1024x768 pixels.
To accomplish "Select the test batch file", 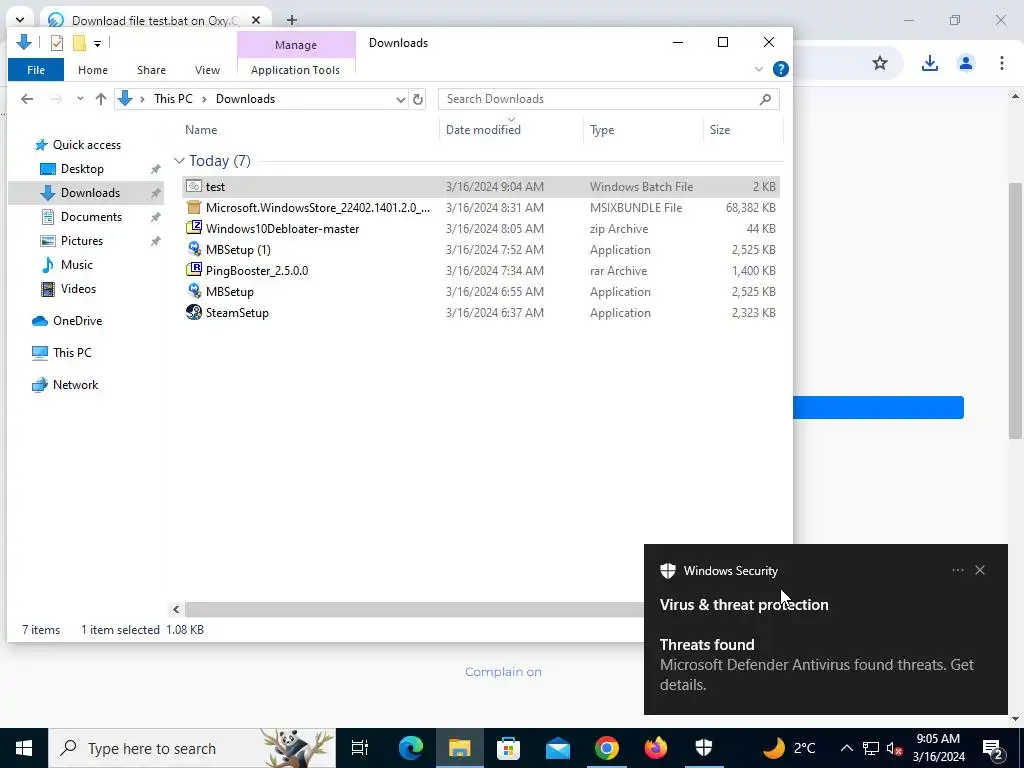I will [481, 187].
